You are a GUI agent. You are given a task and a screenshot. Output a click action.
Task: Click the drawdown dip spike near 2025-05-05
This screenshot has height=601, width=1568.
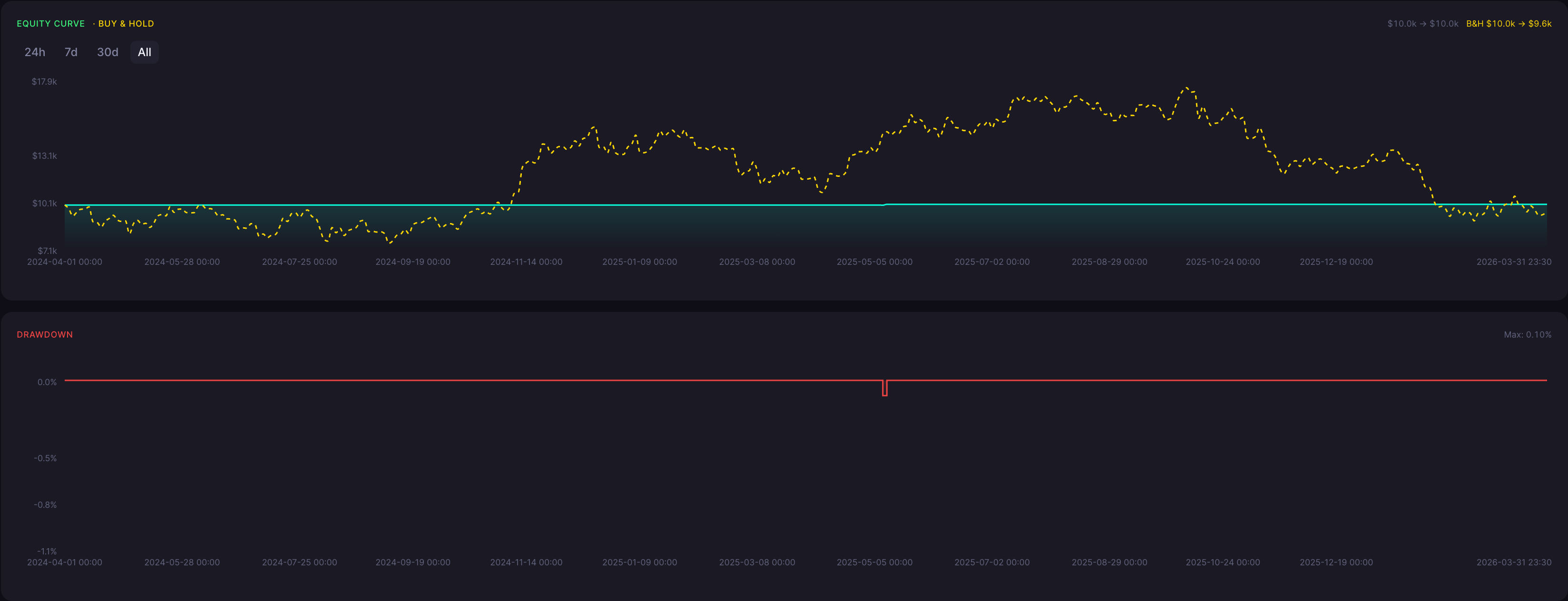[x=884, y=388]
